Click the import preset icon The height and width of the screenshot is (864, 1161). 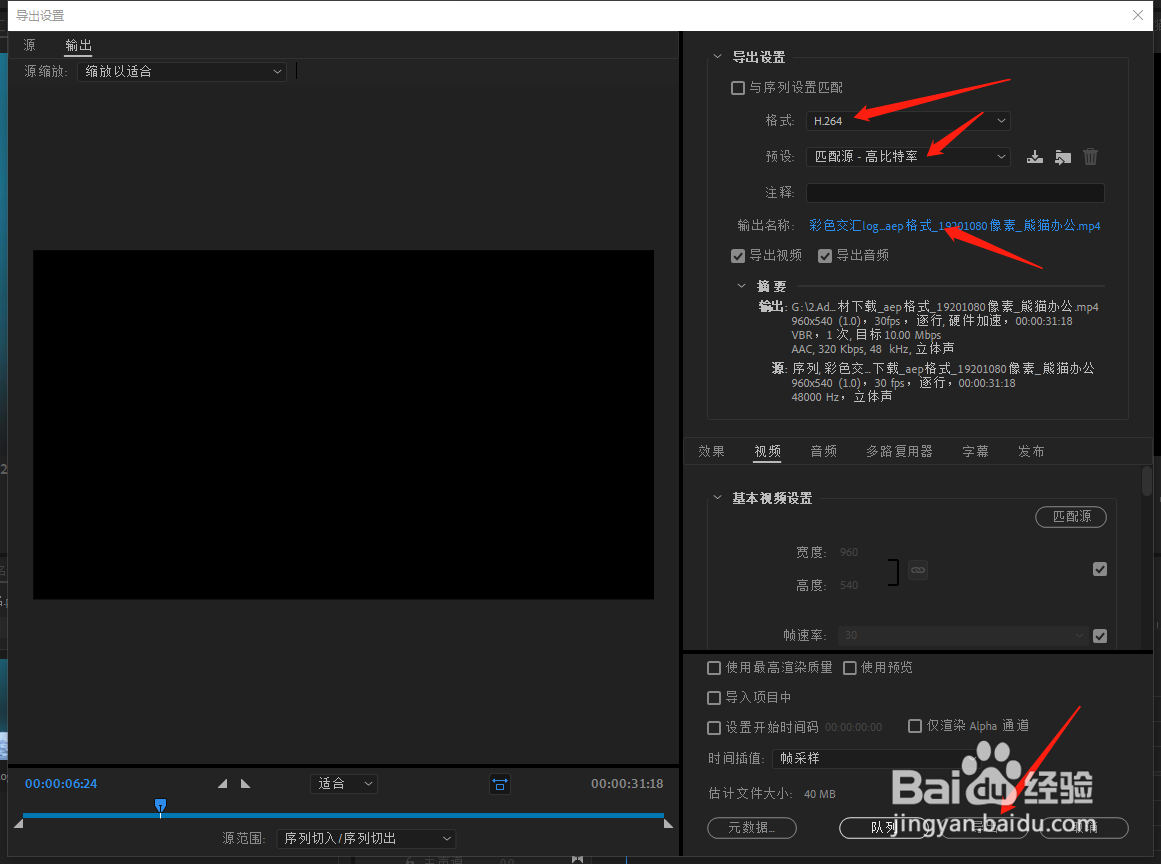point(1063,157)
